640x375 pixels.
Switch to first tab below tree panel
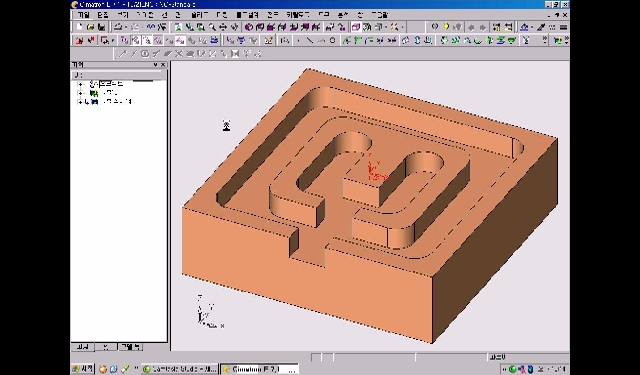pyautogui.click(x=82, y=347)
